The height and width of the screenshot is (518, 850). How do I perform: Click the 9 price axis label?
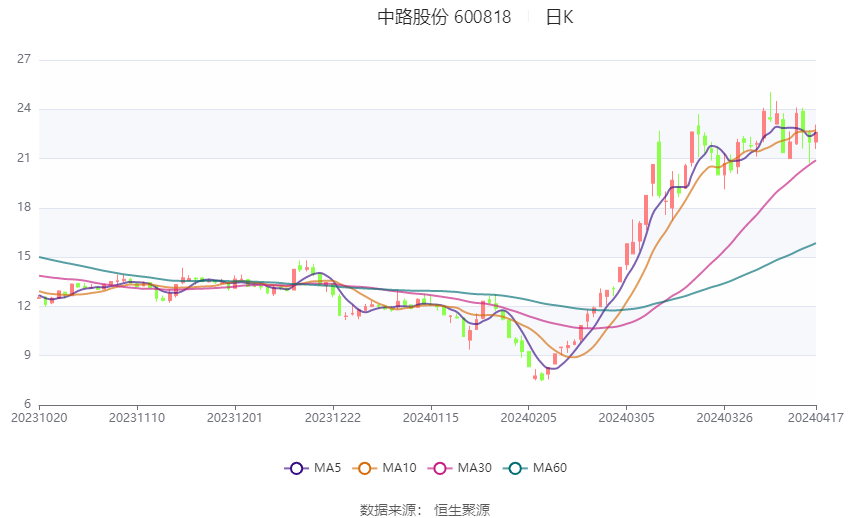point(28,355)
